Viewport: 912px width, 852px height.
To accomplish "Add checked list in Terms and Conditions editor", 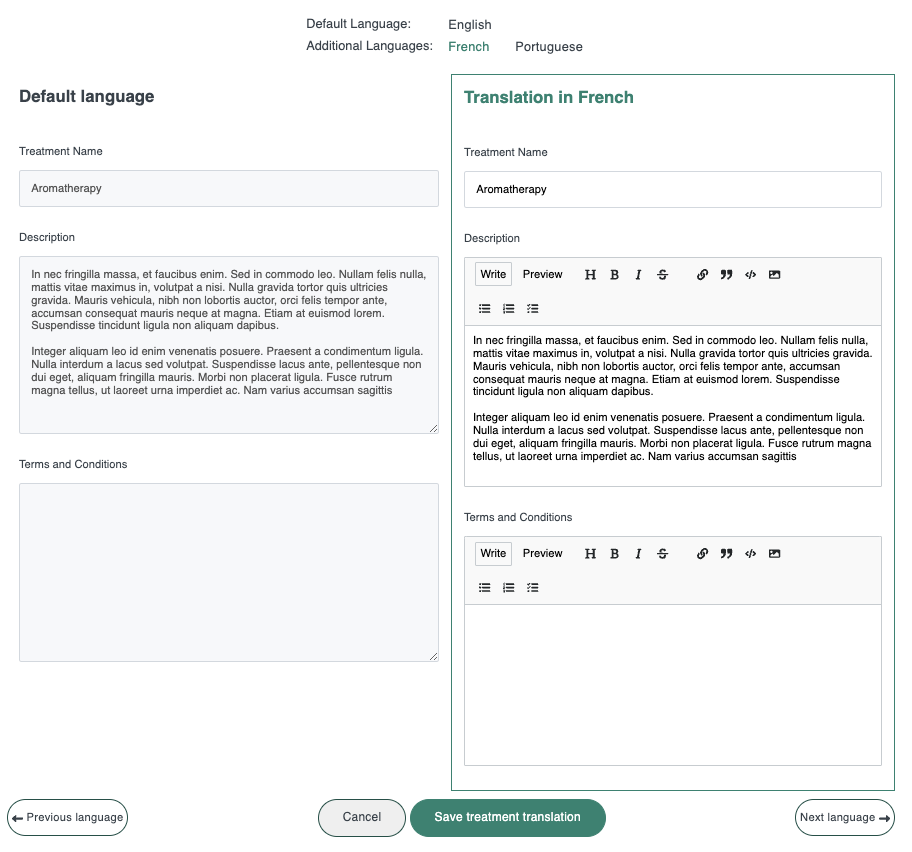I will click(532, 588).
